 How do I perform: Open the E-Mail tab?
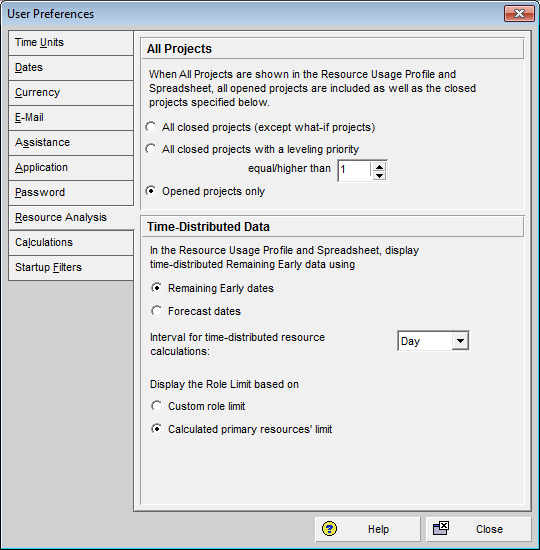(x=71, y=118)
